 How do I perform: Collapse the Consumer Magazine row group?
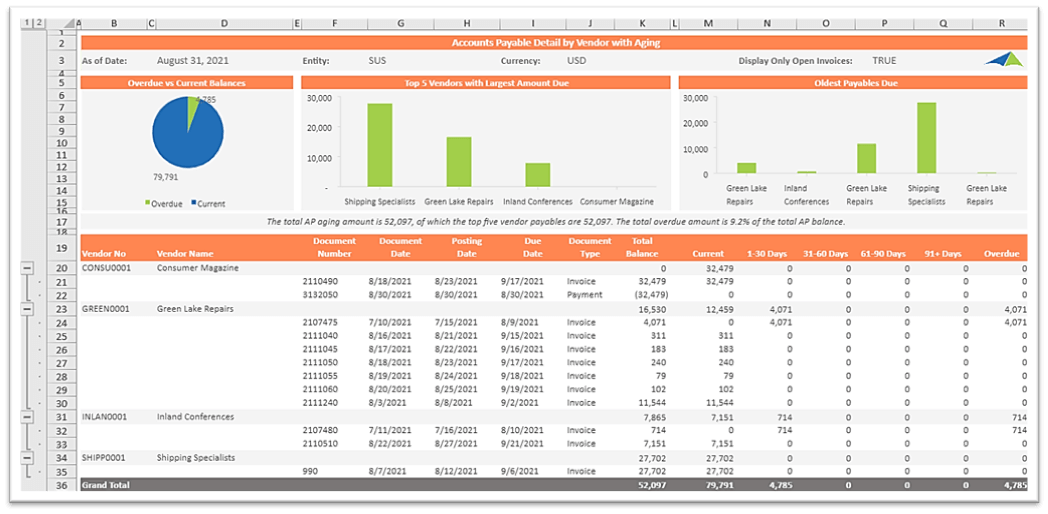27,268
